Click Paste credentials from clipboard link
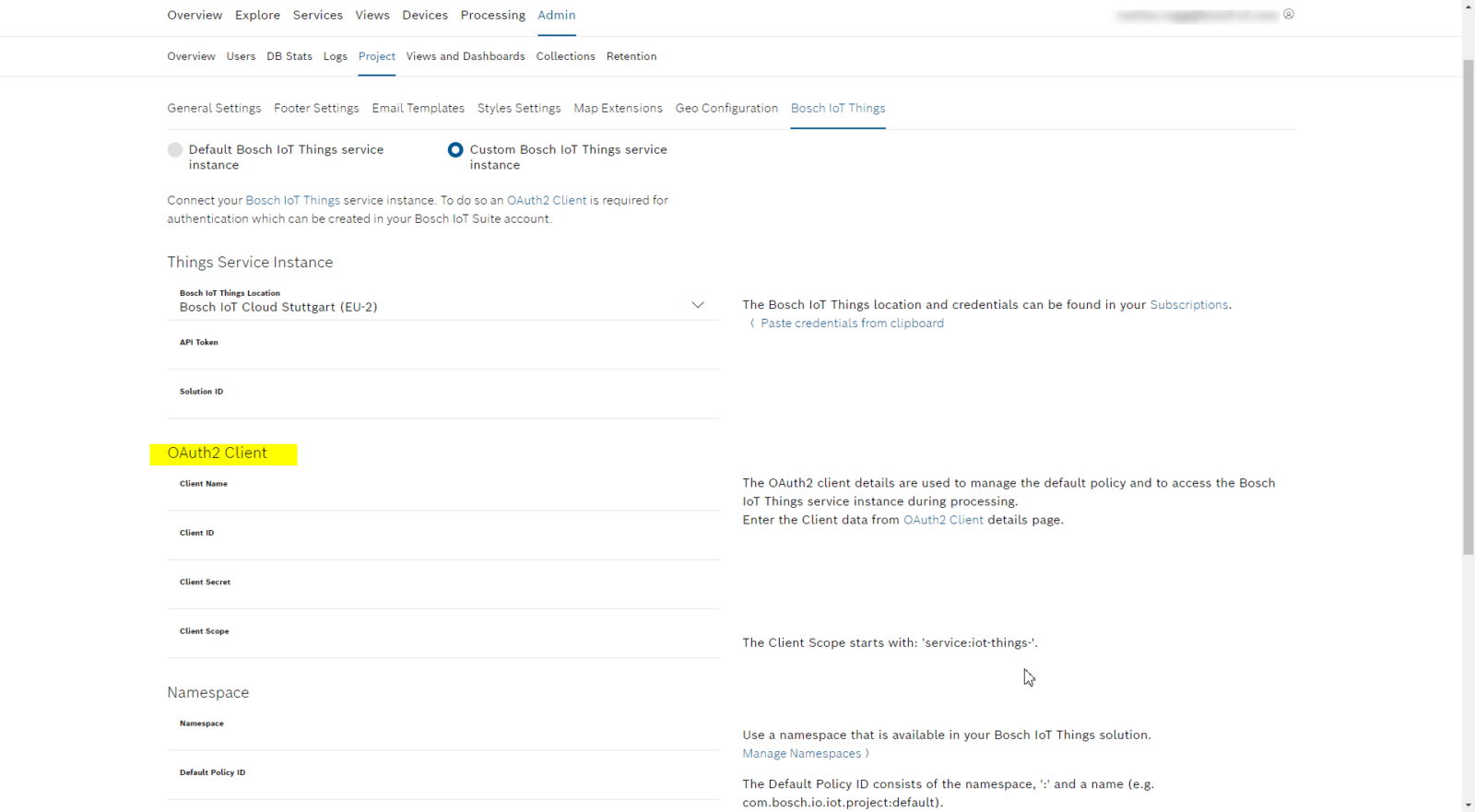This screenshot has width=1475, height=812. point(851,324)
